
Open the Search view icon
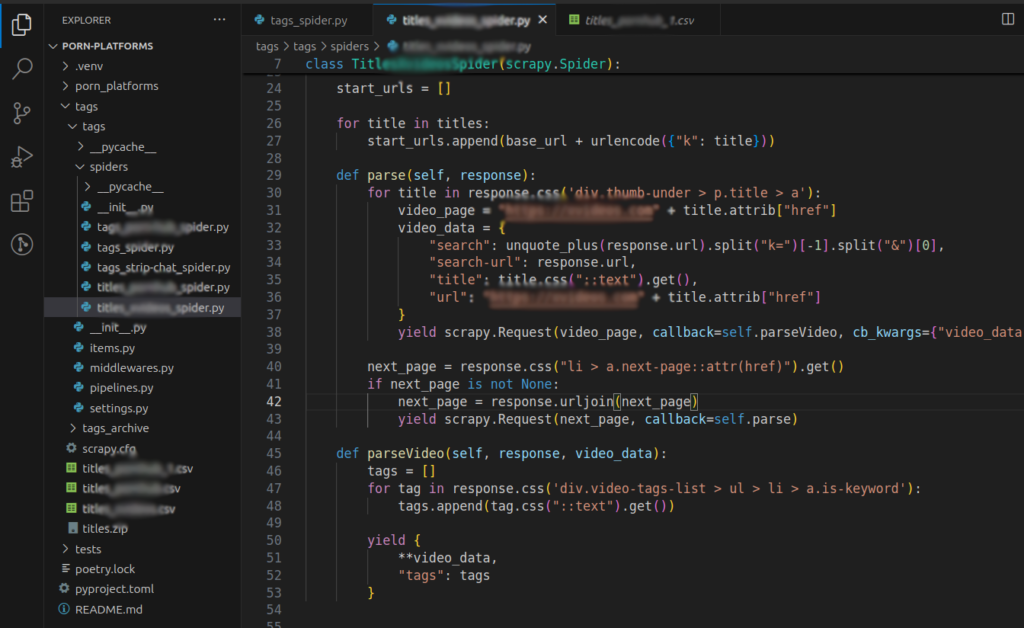[22, 69]
